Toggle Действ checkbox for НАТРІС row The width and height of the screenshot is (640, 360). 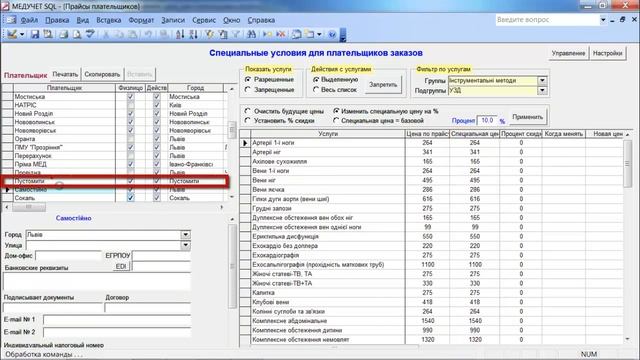tap(156, 105)
